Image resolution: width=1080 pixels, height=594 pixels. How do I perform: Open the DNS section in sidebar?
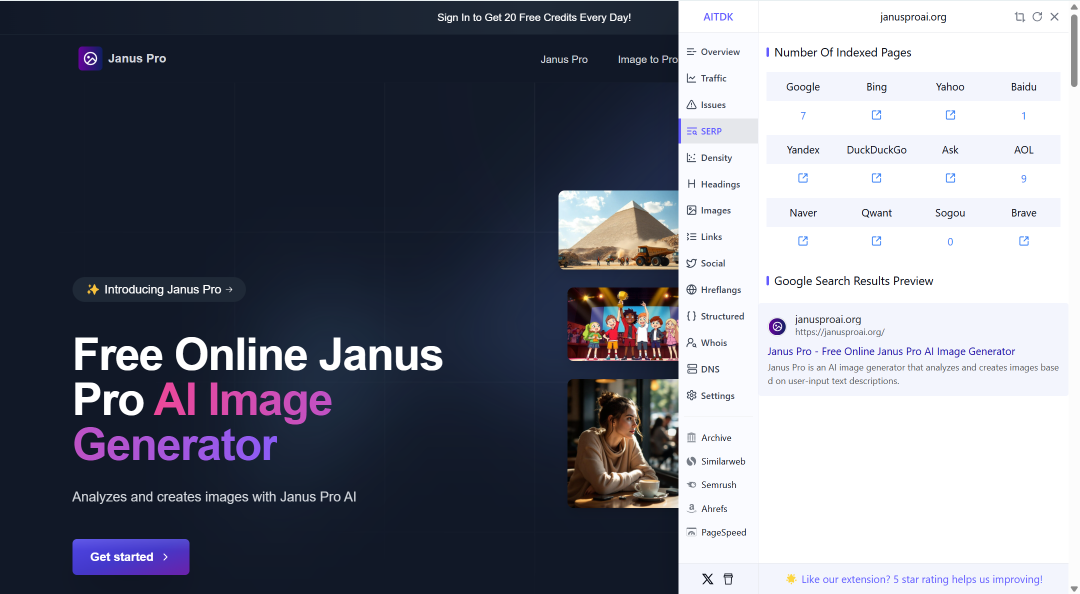718,369
